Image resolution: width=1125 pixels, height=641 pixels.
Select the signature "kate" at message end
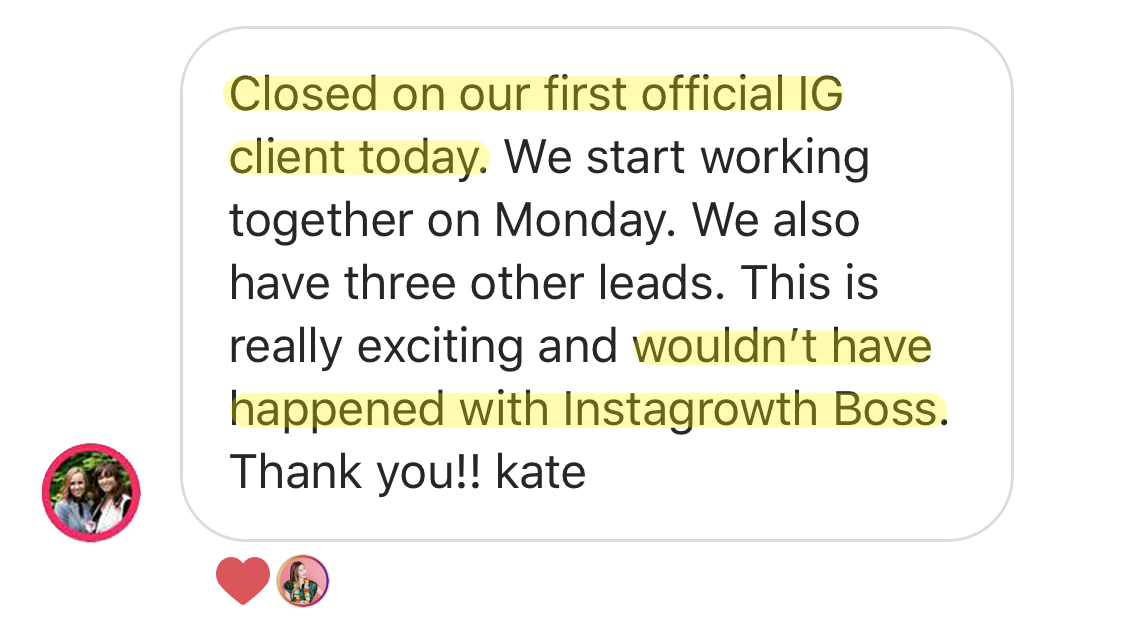[540, 473]
